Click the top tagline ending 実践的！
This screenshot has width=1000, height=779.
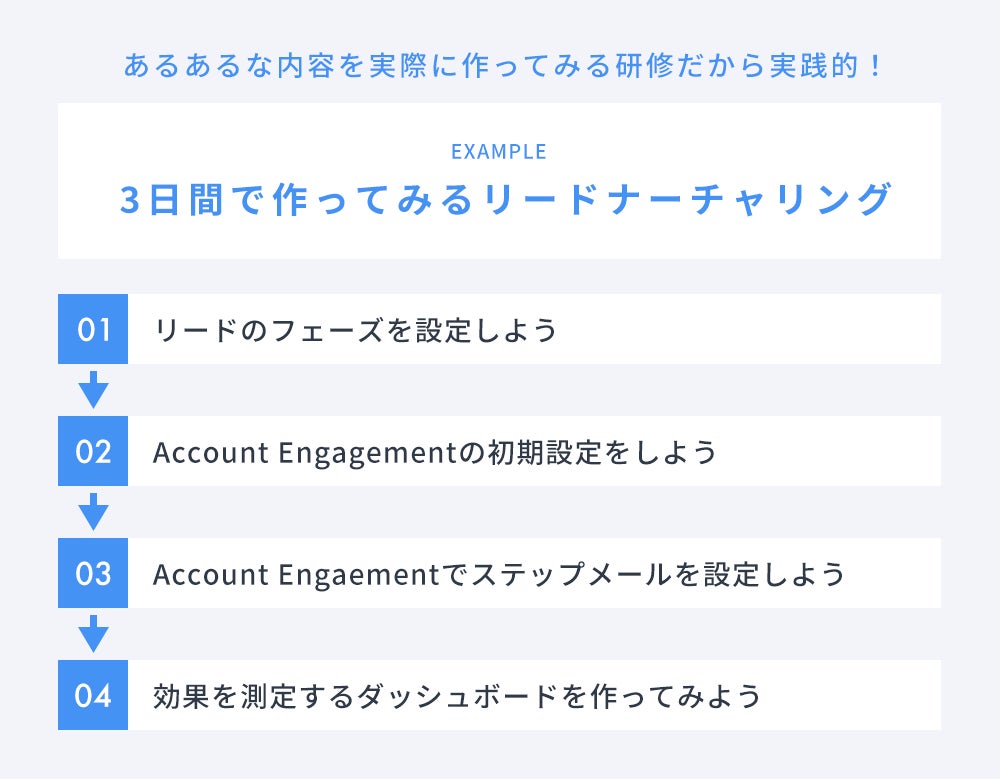(x=499, y=67)
